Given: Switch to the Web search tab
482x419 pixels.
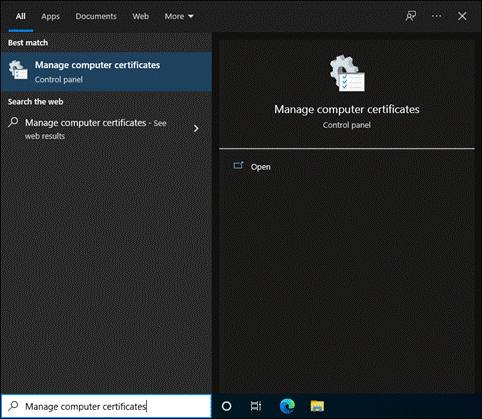Looking at the screenshot, I should (140, 16).
